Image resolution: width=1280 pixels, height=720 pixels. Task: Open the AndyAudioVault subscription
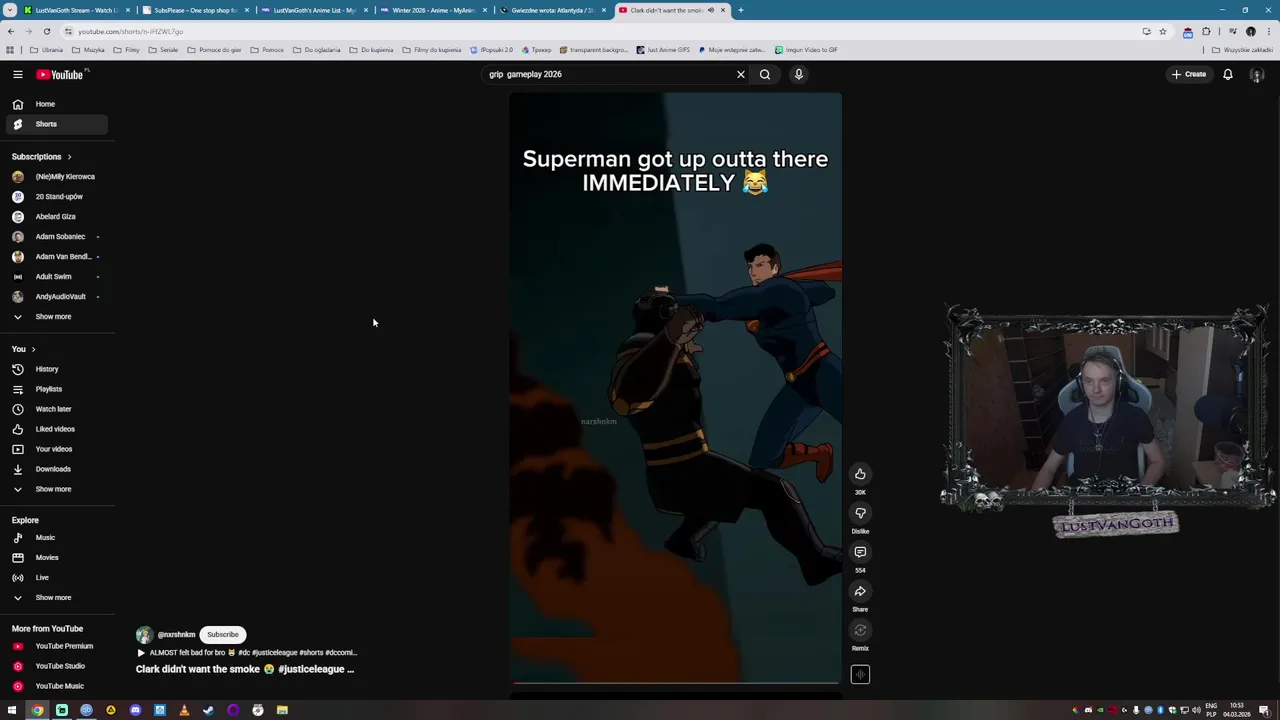(55, 297)
